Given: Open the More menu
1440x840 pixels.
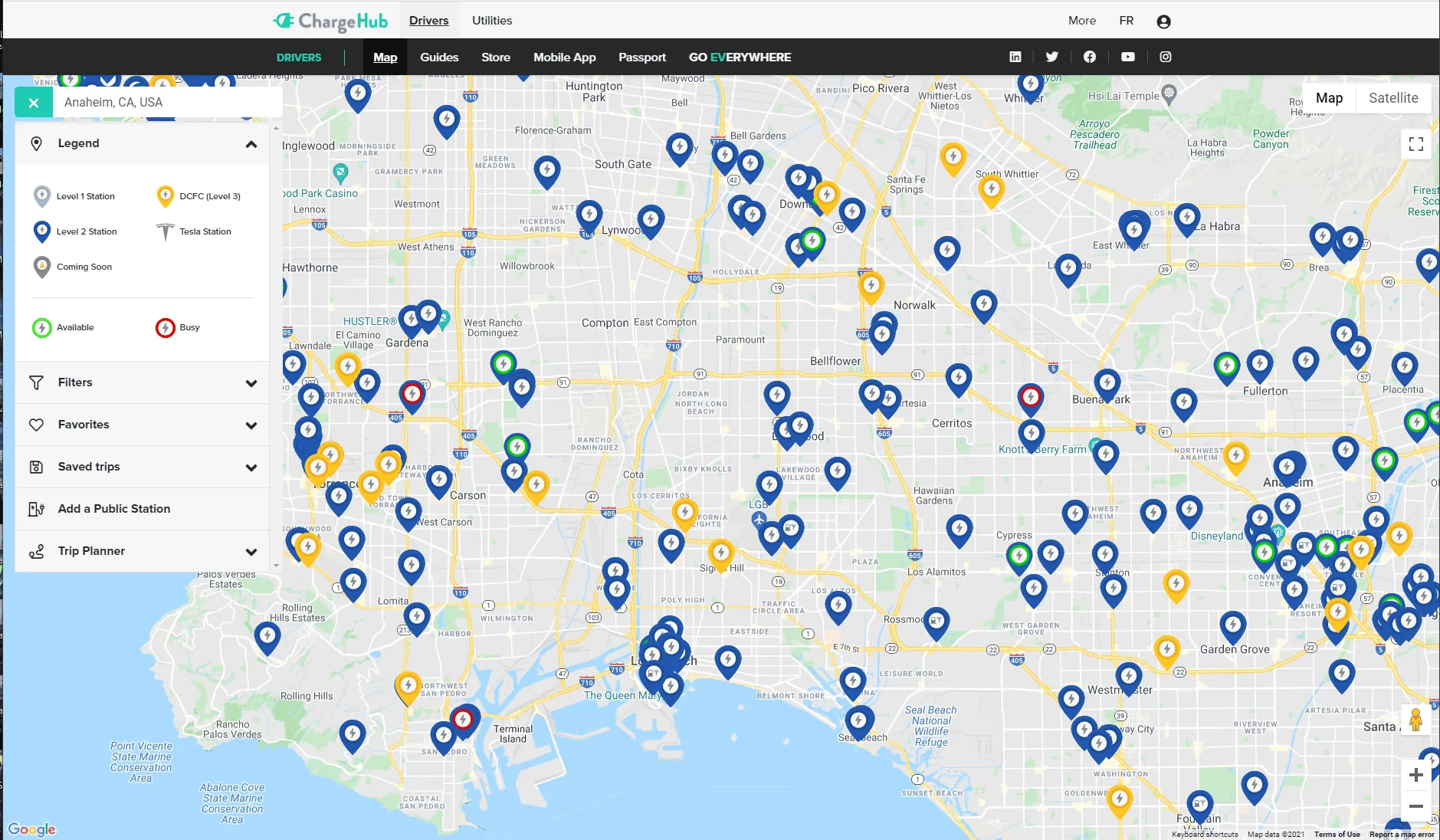Looking at the screenshot, I should point(1082,21).
